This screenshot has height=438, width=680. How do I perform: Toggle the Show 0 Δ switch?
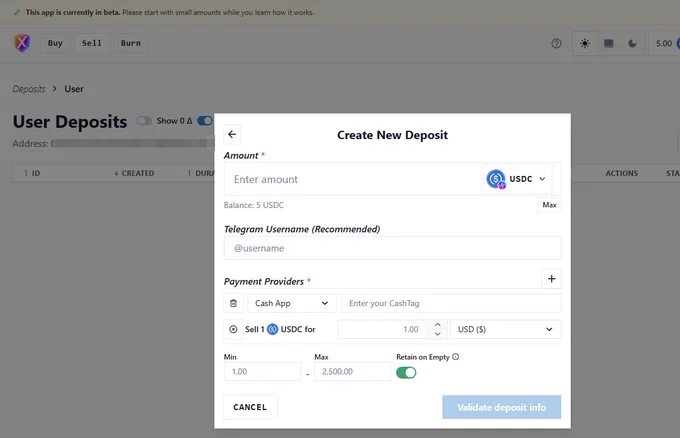pyautogui.click(x=144, y=121)
